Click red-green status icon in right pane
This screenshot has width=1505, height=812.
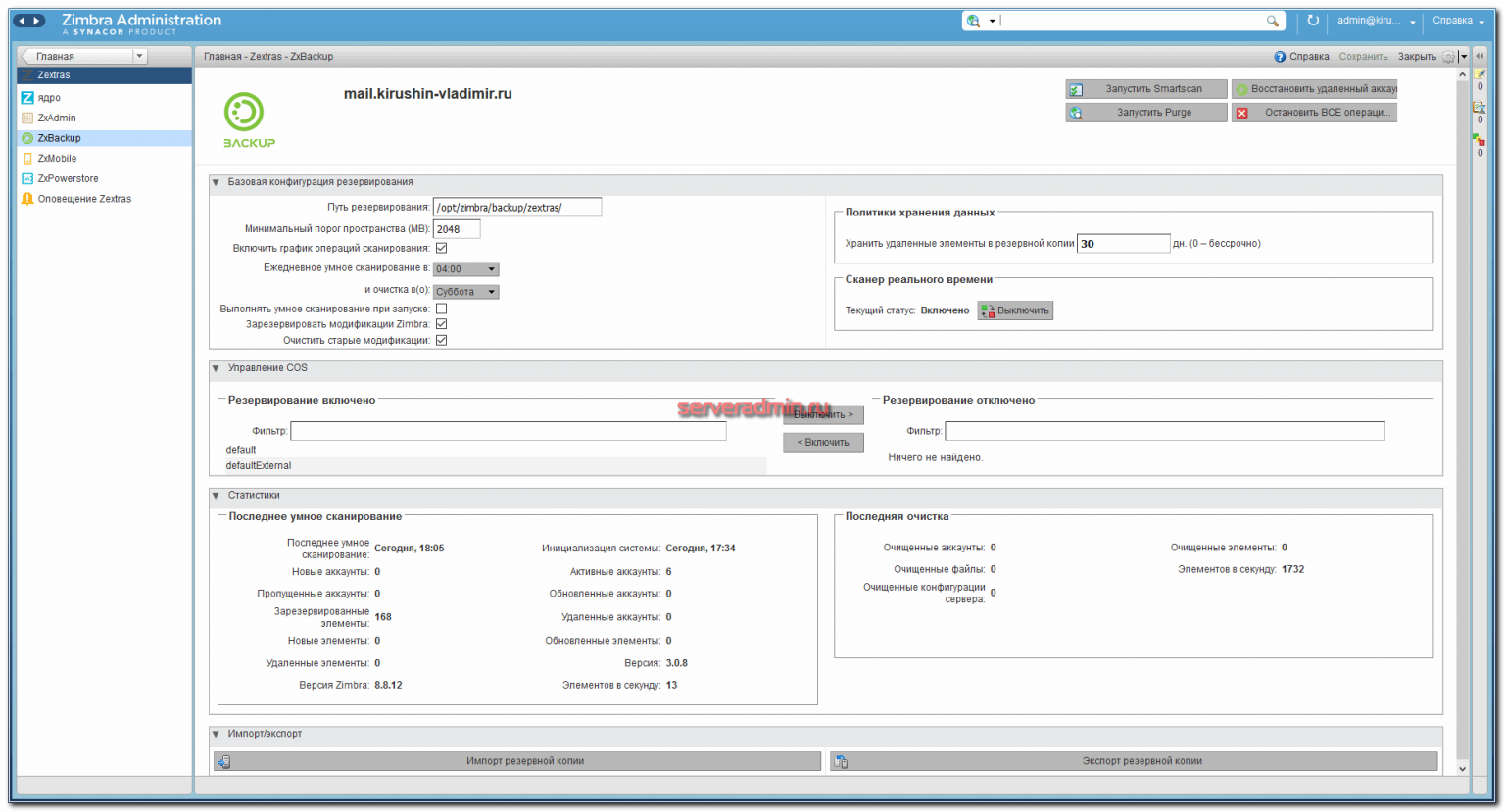pos(1481,140)
